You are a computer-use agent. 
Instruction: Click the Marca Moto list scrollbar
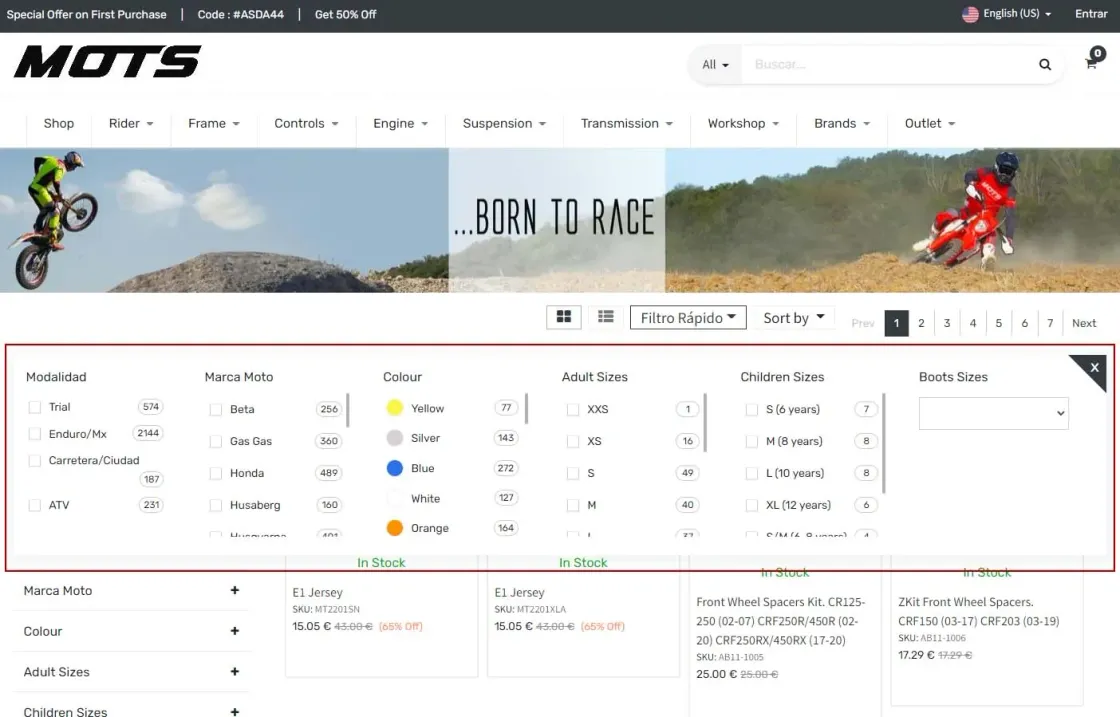tap(348, 410)
